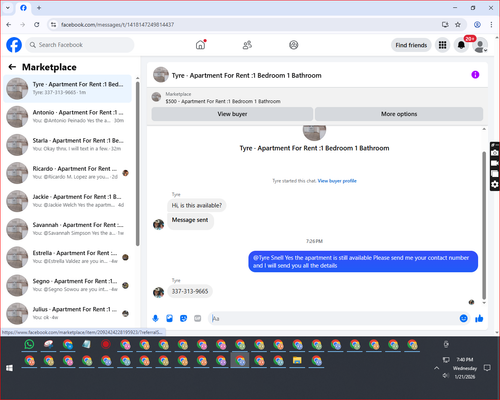Focus the Search Facebook field

pos(80,45)
